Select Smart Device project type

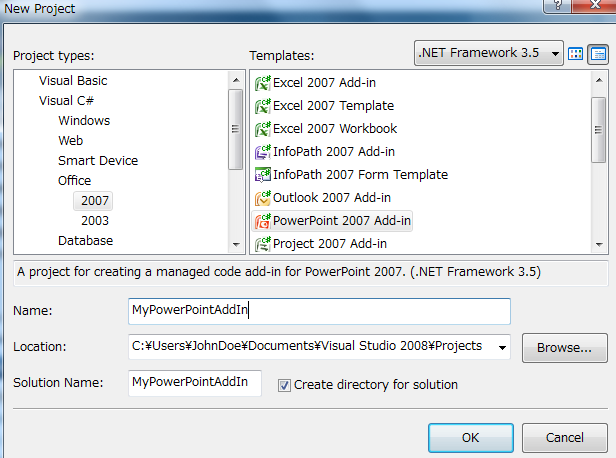pos(98,161)
